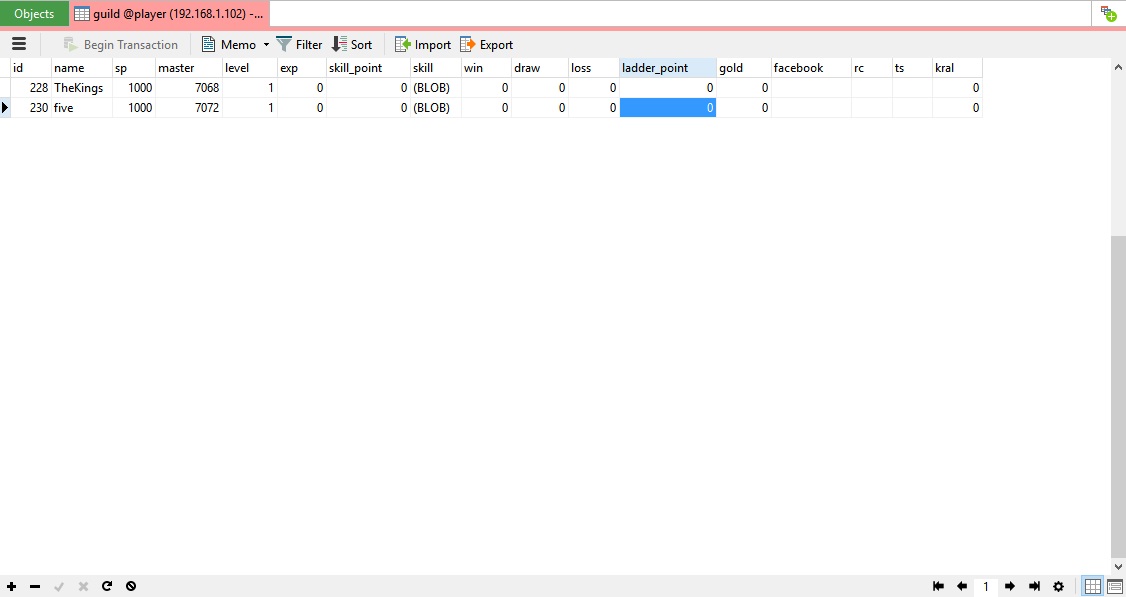Go to the next page arrow
The image size is (1126, 597).
click(x=1010, y=586)
